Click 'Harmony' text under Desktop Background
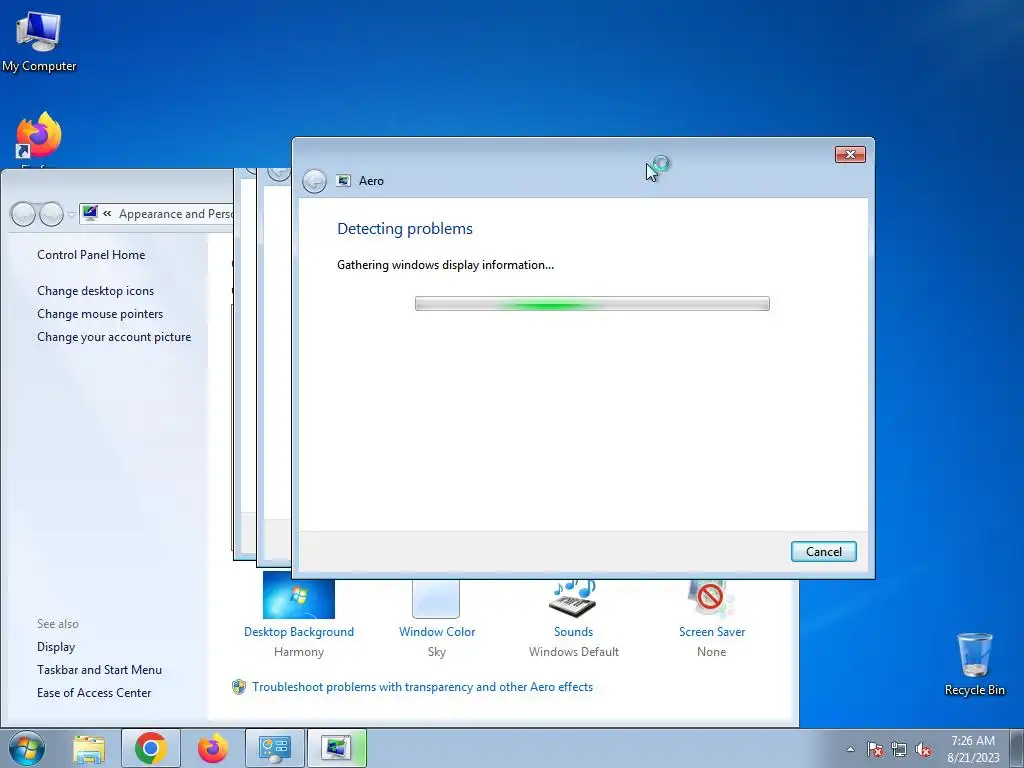Viewport: 1024px width, 768px height. (299, 652)
